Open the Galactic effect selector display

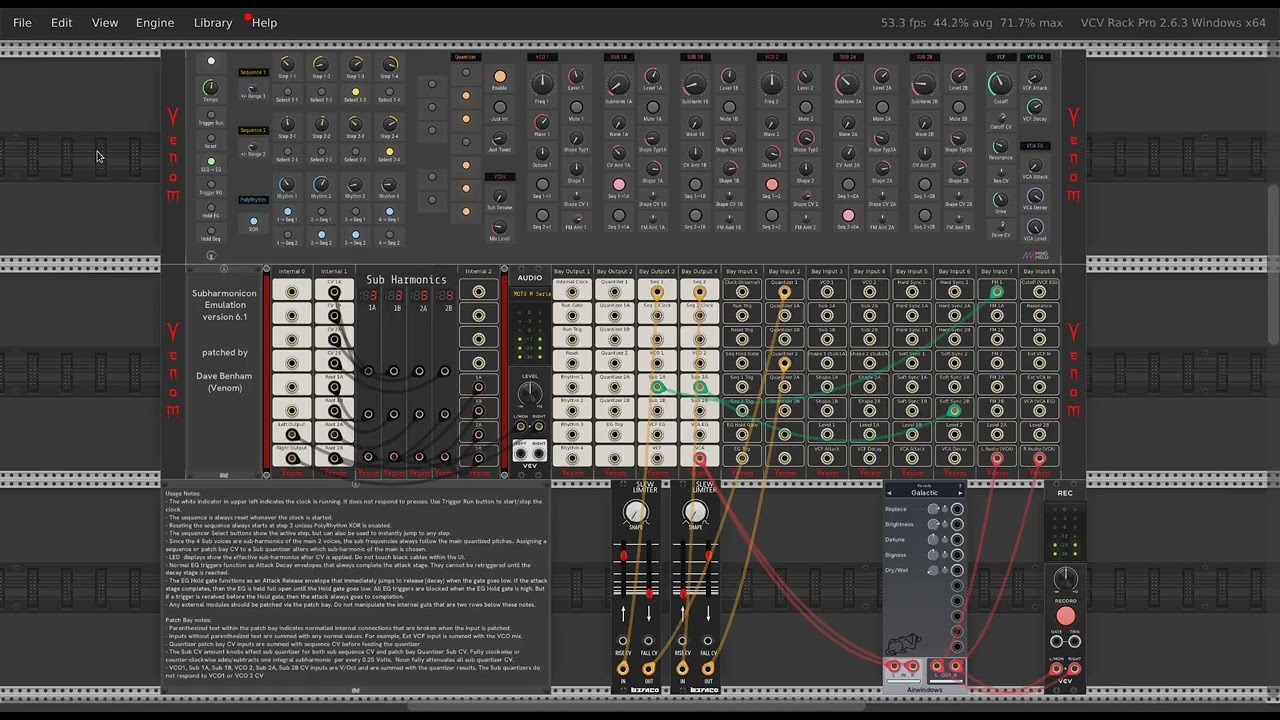tap(924, 492)
